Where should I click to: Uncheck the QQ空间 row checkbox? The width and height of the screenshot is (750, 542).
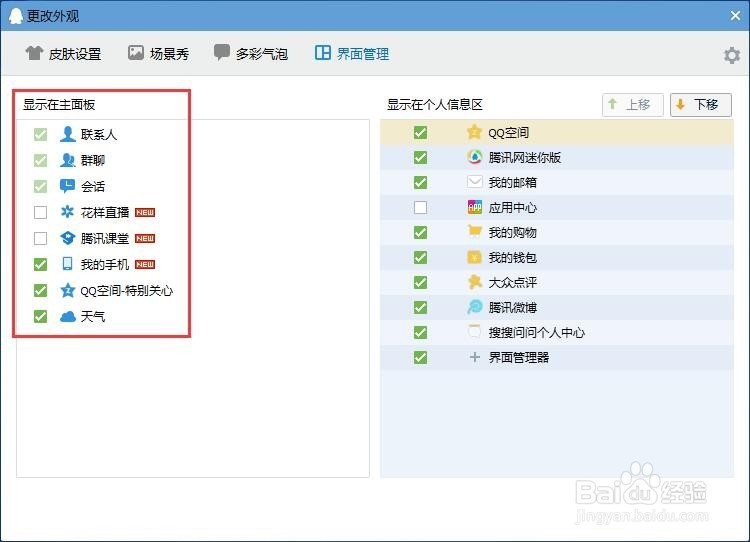click(x=420, y=133)
